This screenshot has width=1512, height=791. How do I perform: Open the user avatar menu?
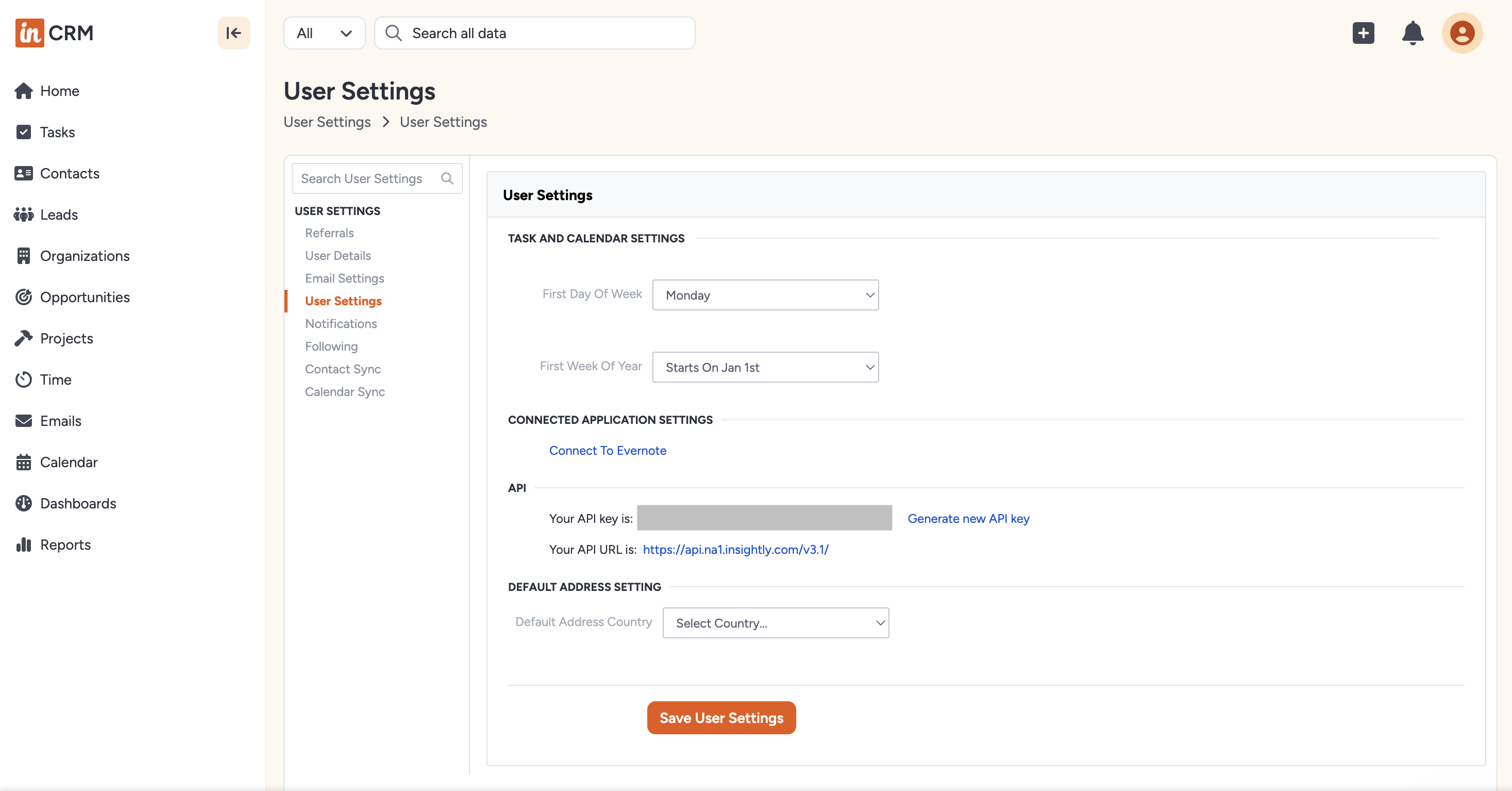point(1462,33)
